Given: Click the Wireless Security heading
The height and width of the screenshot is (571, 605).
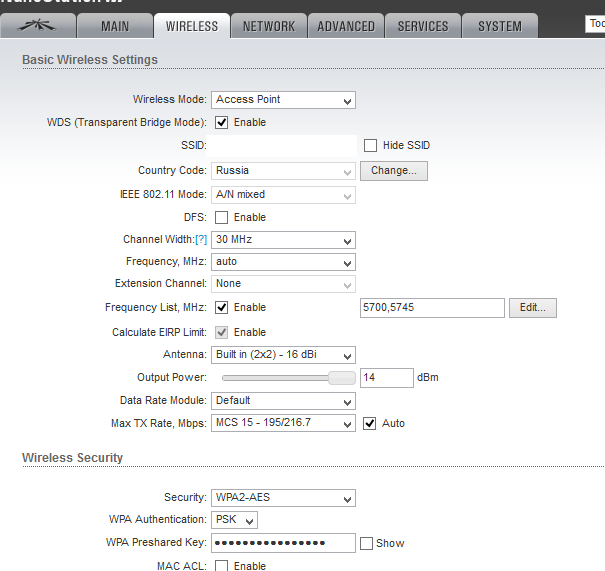Looking at the screenshot, I should pyautogui.click(x=73, y=458).
